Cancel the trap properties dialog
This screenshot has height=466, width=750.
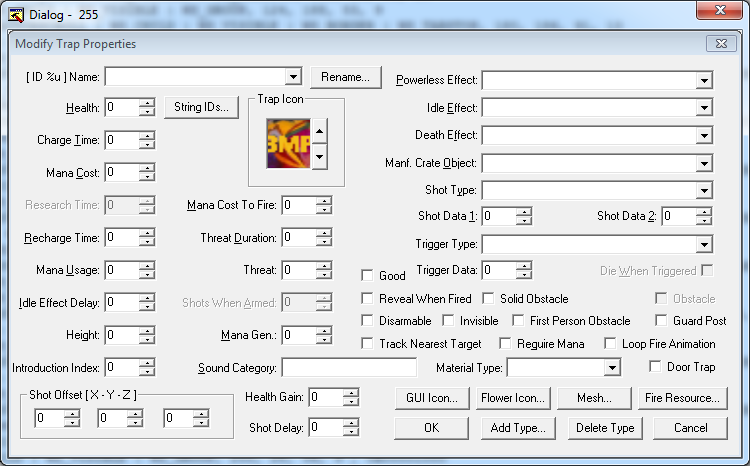click(x=690, y=428)
